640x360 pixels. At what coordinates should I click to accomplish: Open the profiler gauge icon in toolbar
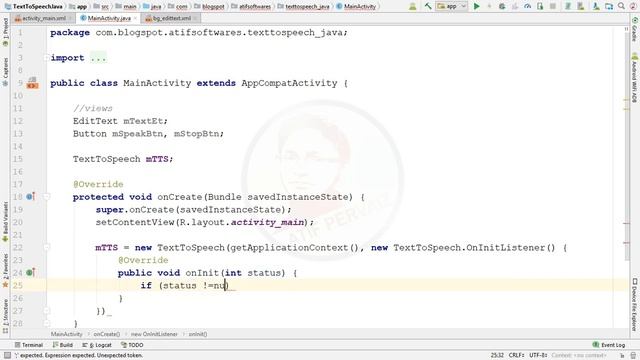point(527,6)
